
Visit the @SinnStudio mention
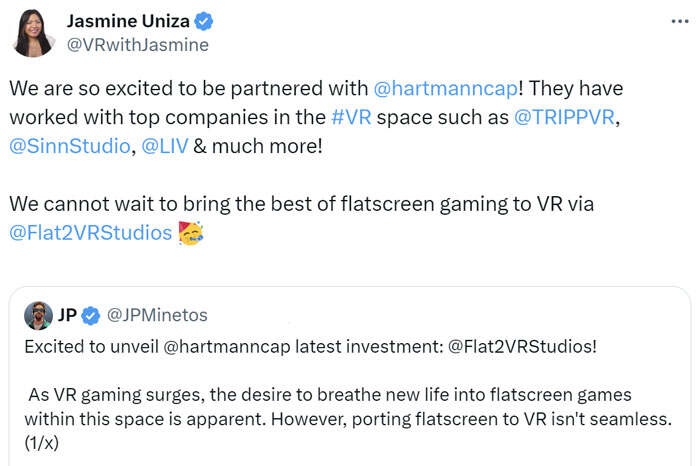[x=67, y=146]
